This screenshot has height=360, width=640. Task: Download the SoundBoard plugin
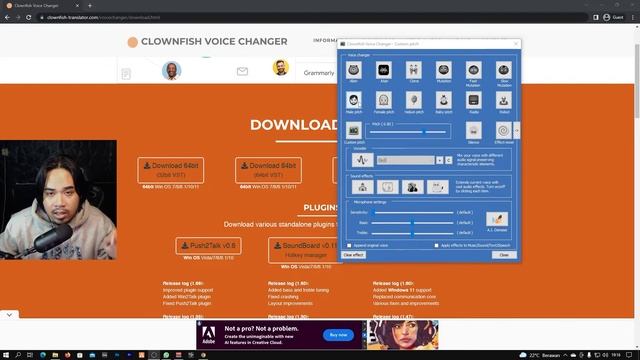tap(304, 250)
